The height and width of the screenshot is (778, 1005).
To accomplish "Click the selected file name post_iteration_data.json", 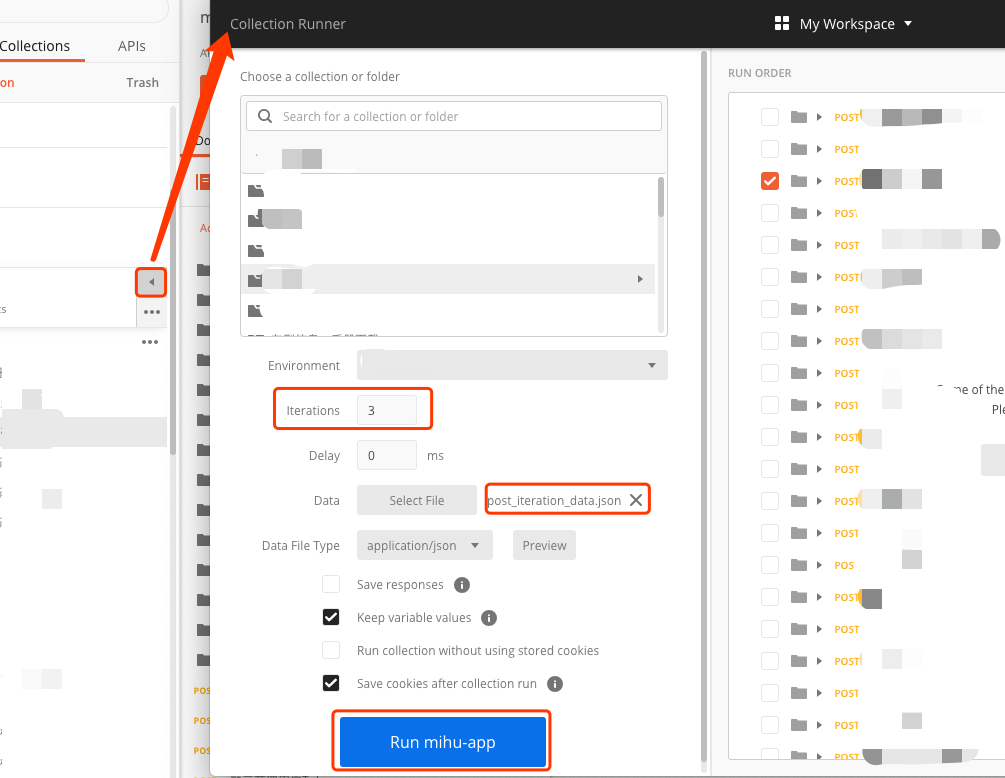I will click(554, 501).
